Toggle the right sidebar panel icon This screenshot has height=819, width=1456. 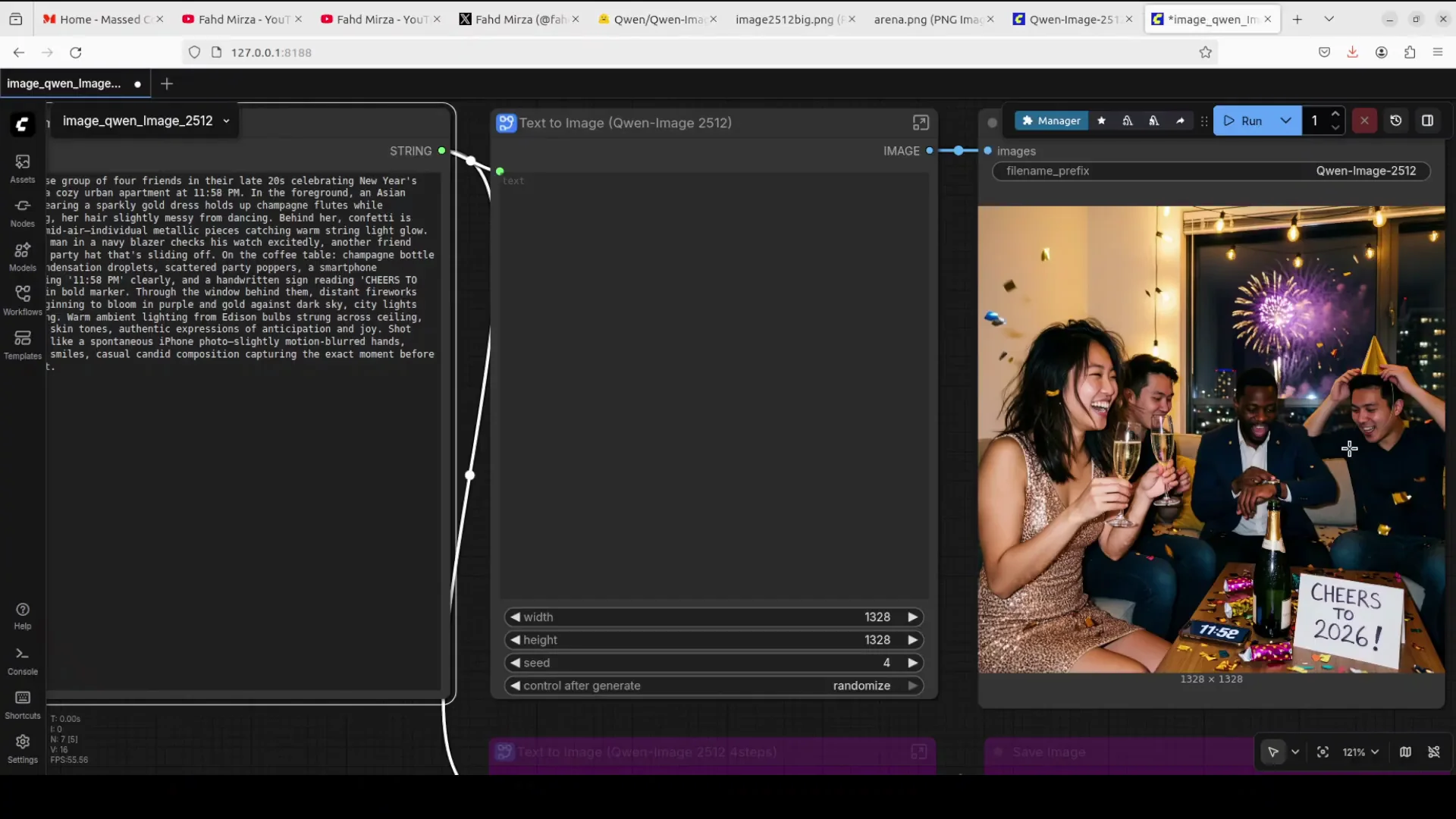[x=1429, y=121]
